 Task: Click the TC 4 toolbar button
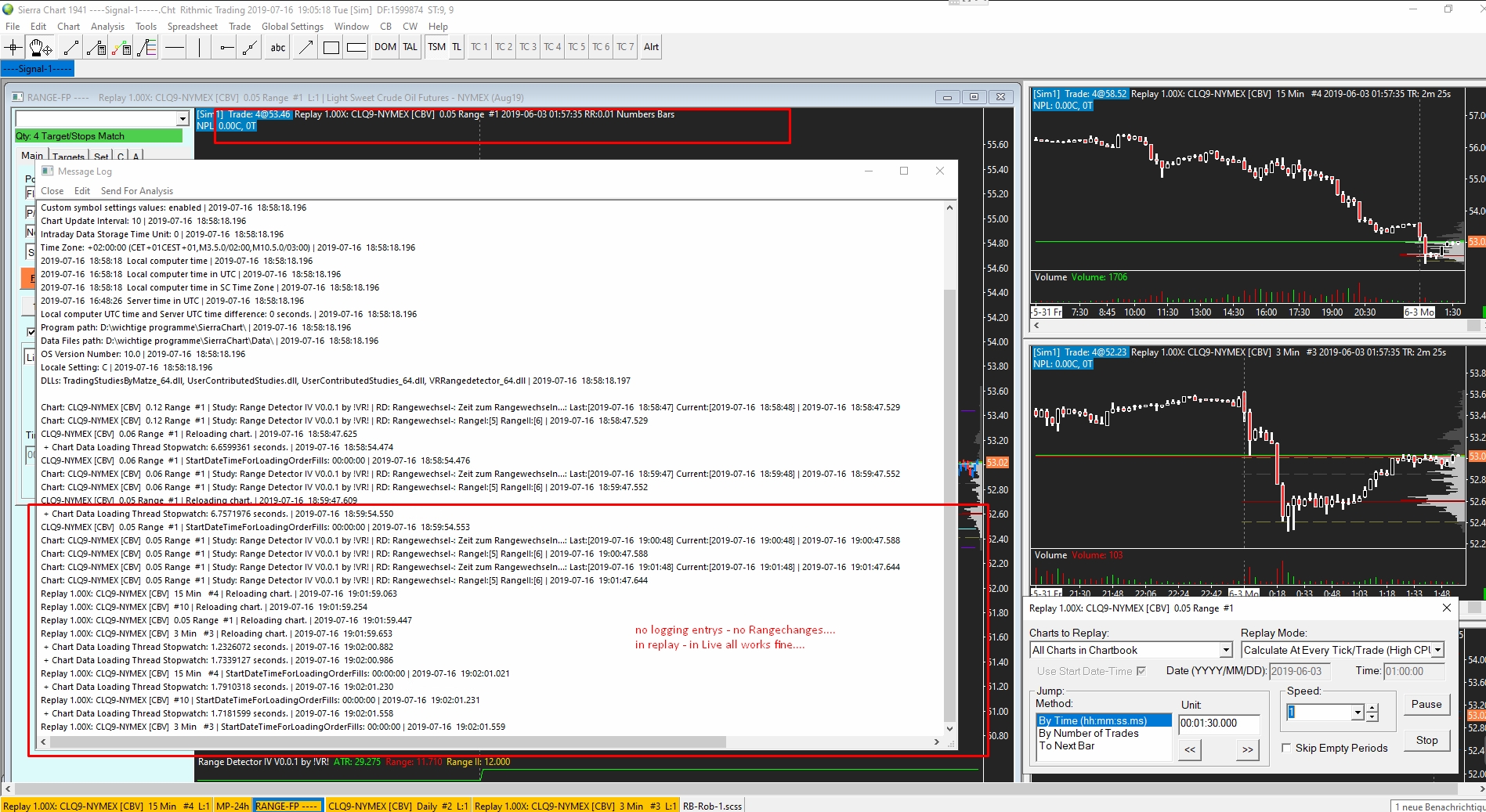[552, 47]
